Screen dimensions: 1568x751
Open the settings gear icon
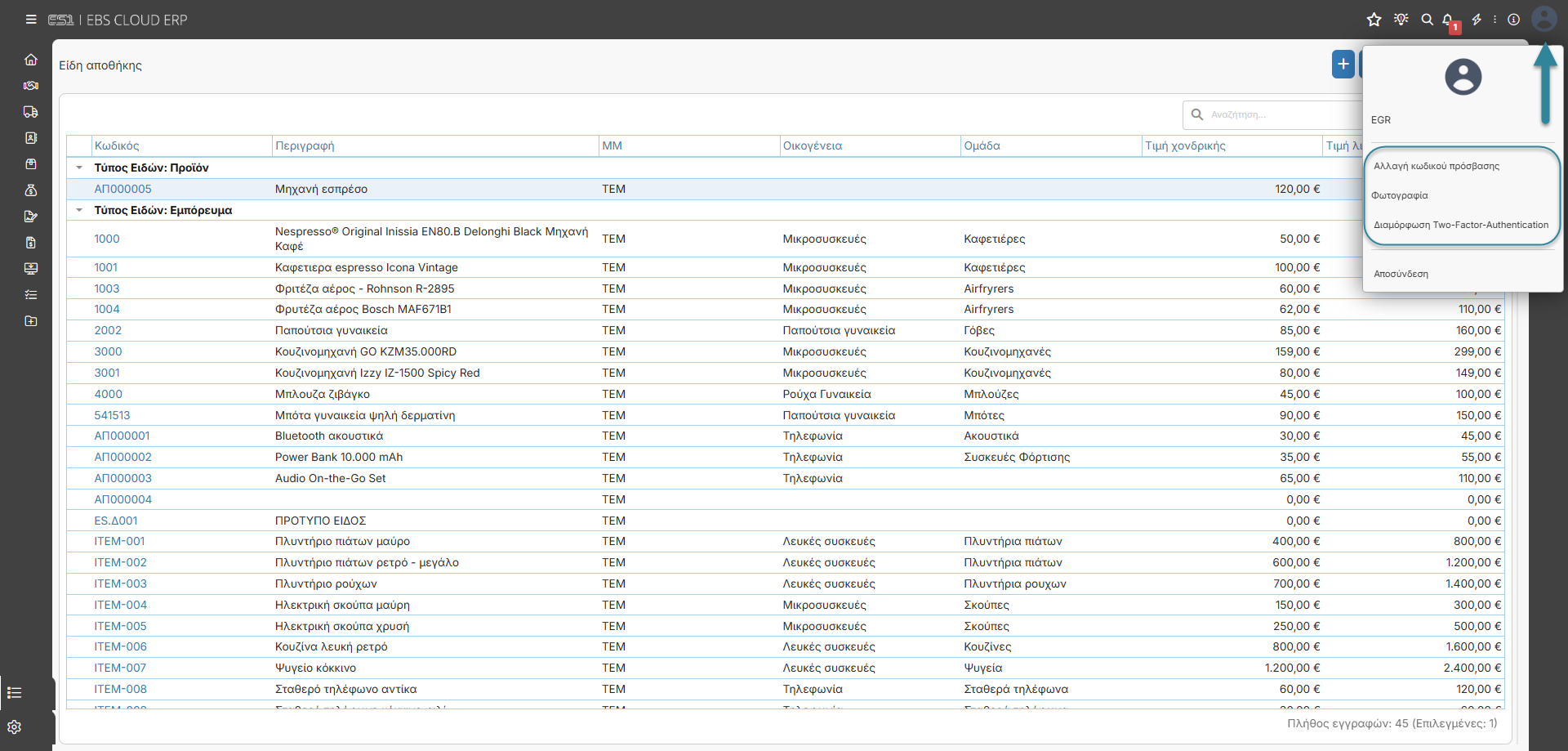coord(15,727)
